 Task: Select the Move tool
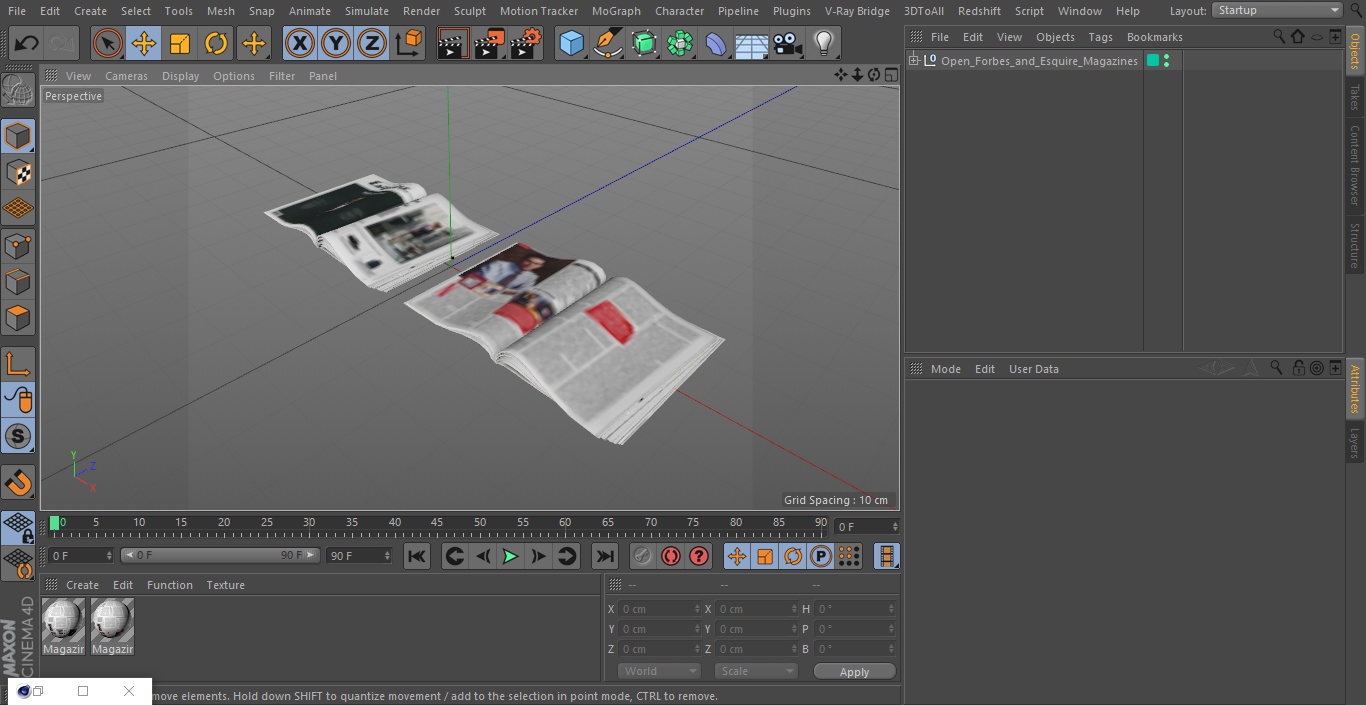pos(144,43)
